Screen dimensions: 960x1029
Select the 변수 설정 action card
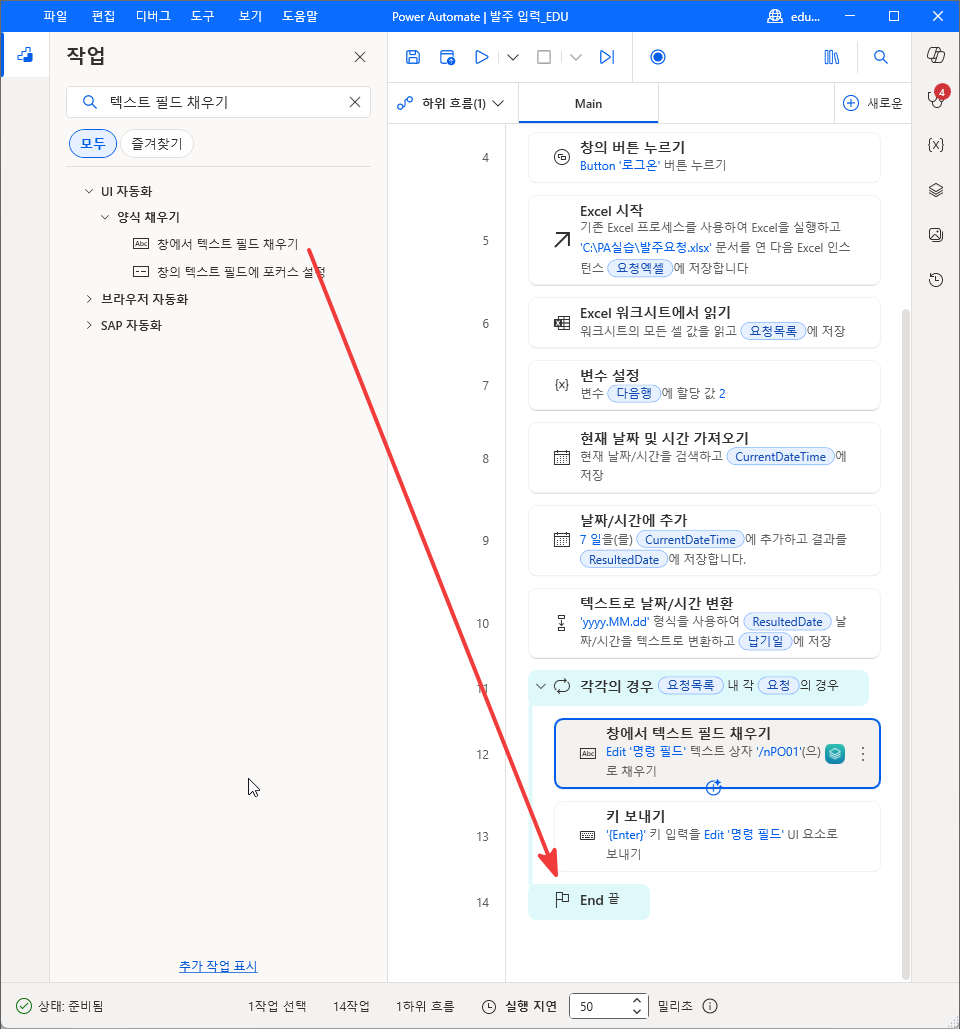pos(703,385)
